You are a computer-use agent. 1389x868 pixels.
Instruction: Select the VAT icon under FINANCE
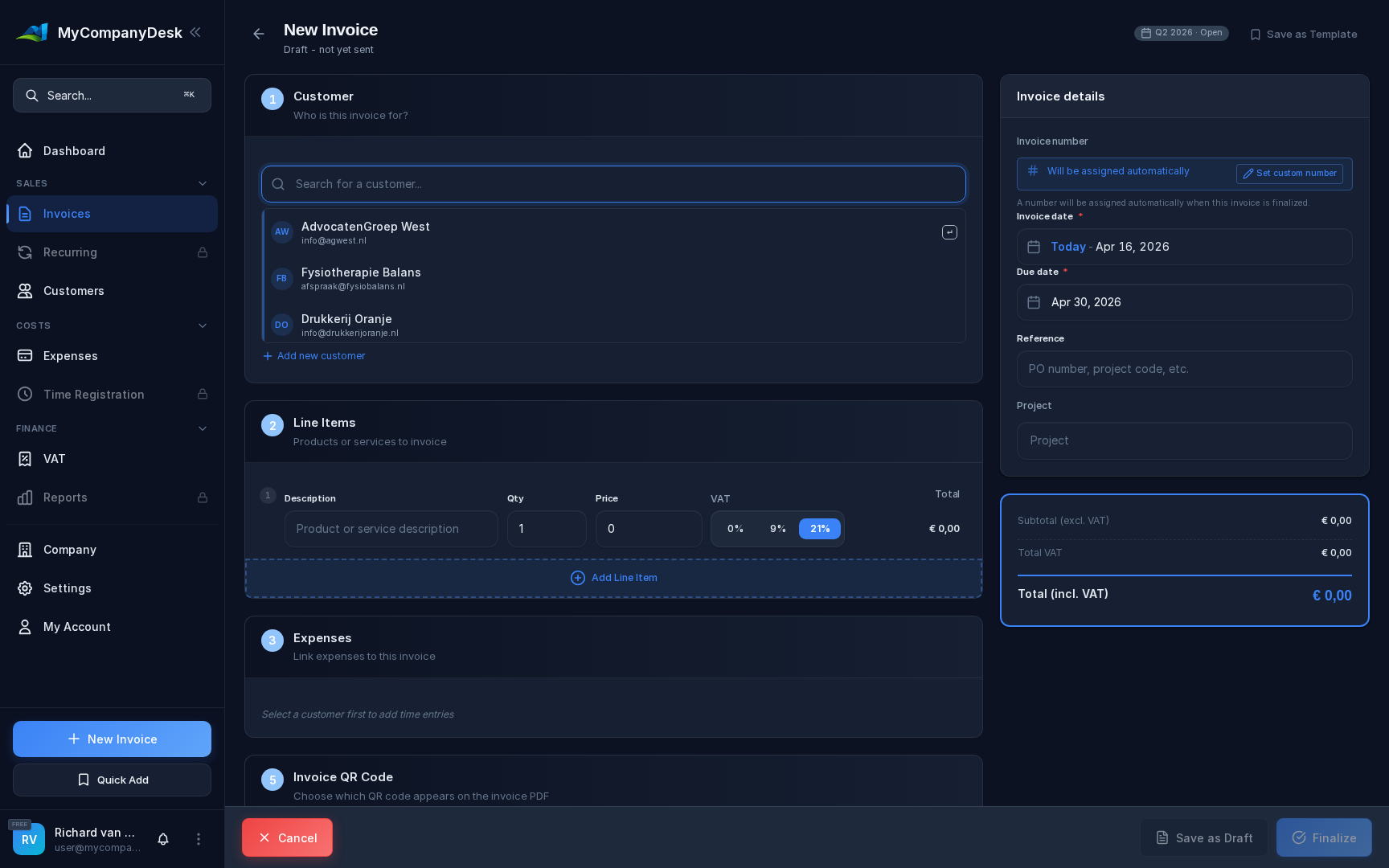click(x=25, y=459)
